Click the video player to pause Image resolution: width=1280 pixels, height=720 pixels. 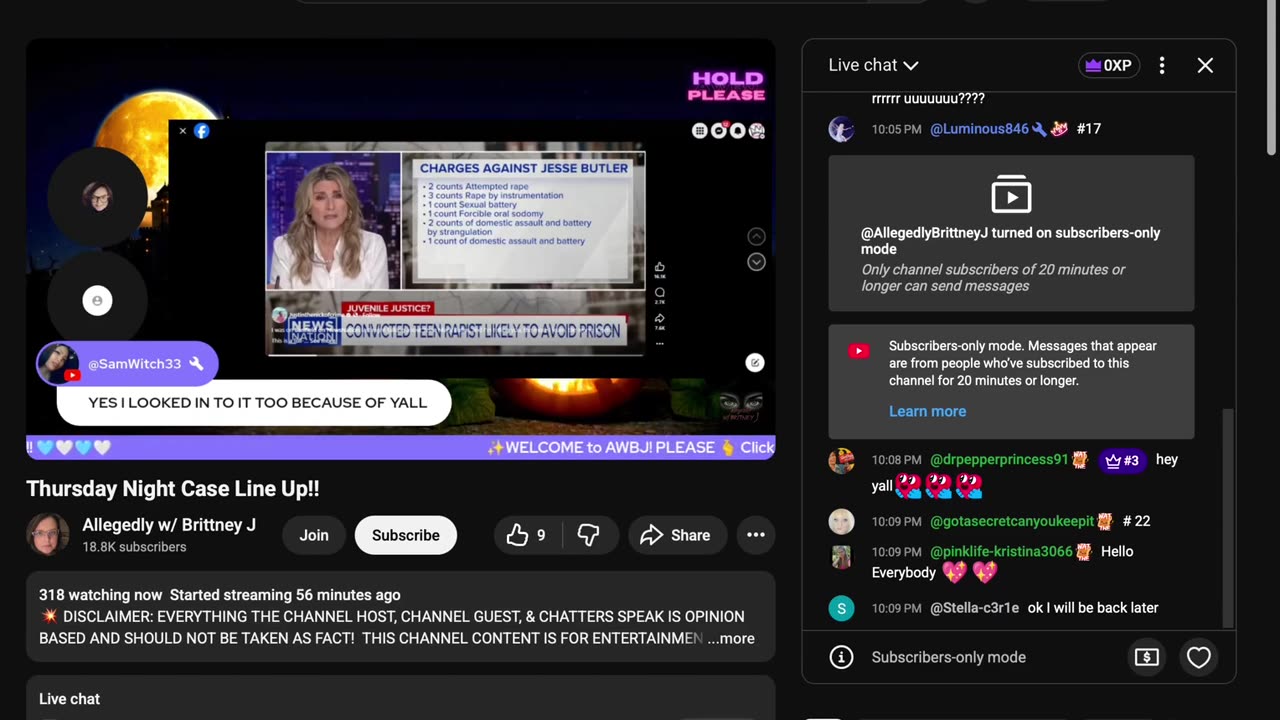pyautogui.click(x=400, y=247)
